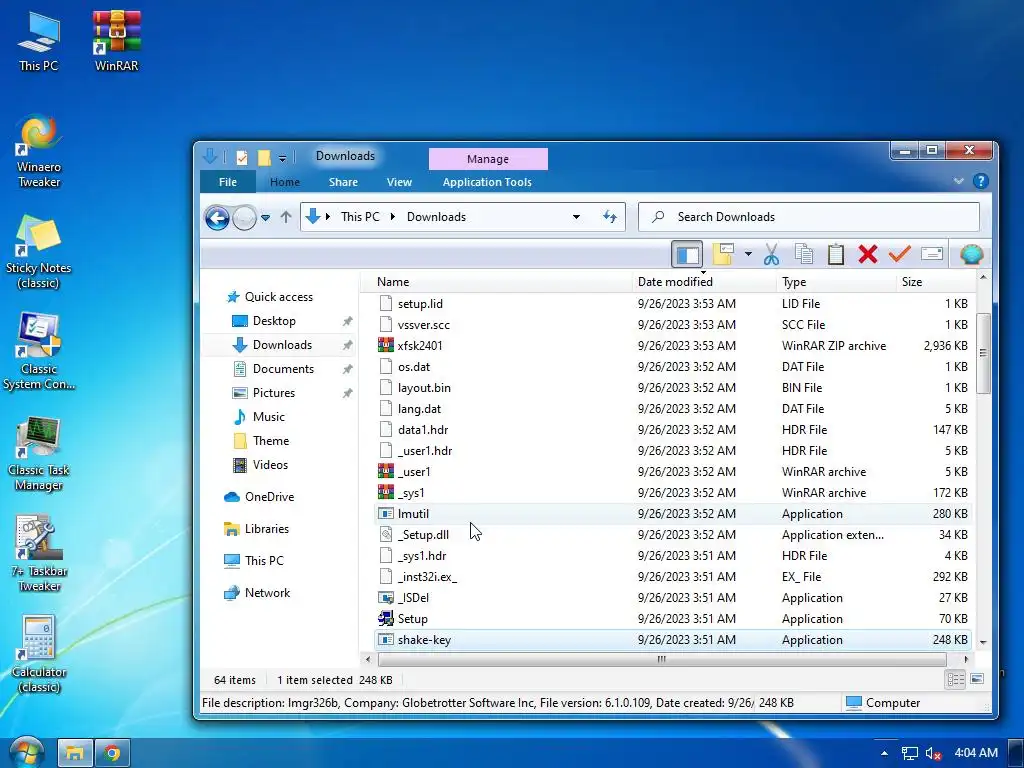This screenshot has width=1024, height=768.
Task: Open folder options toolbar icon
Action: click(724, 254)
